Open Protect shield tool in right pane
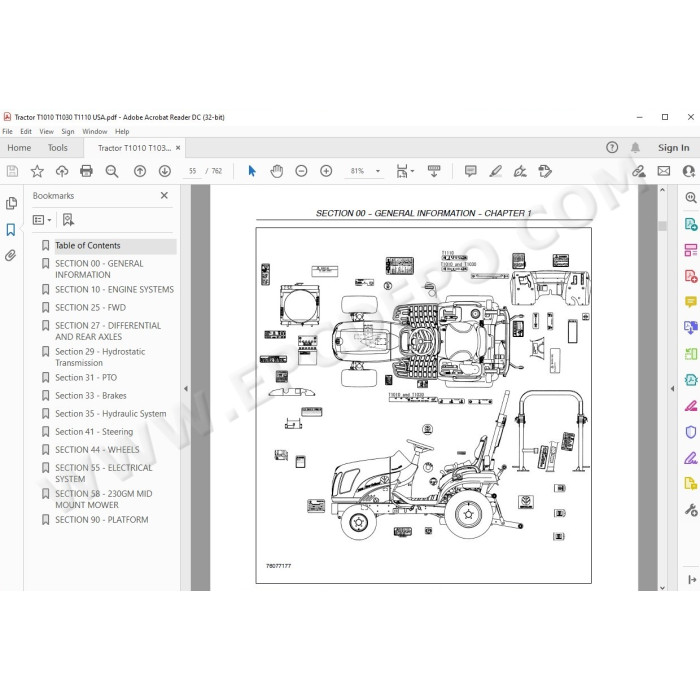700x700 pixels. pos(691,432)
